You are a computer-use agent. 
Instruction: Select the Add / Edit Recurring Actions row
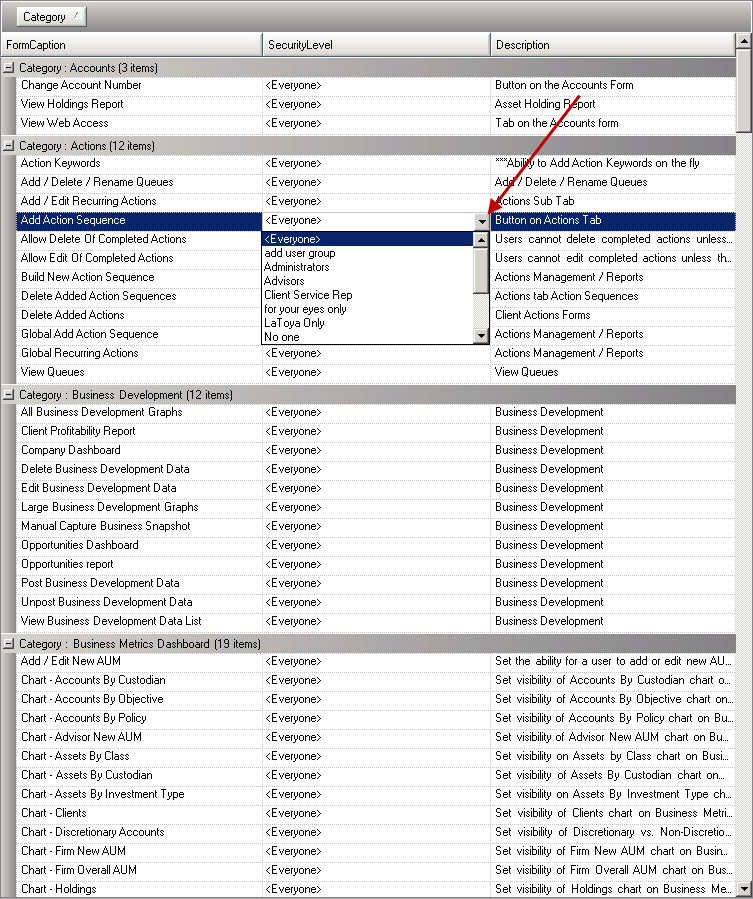click(376, 201)
